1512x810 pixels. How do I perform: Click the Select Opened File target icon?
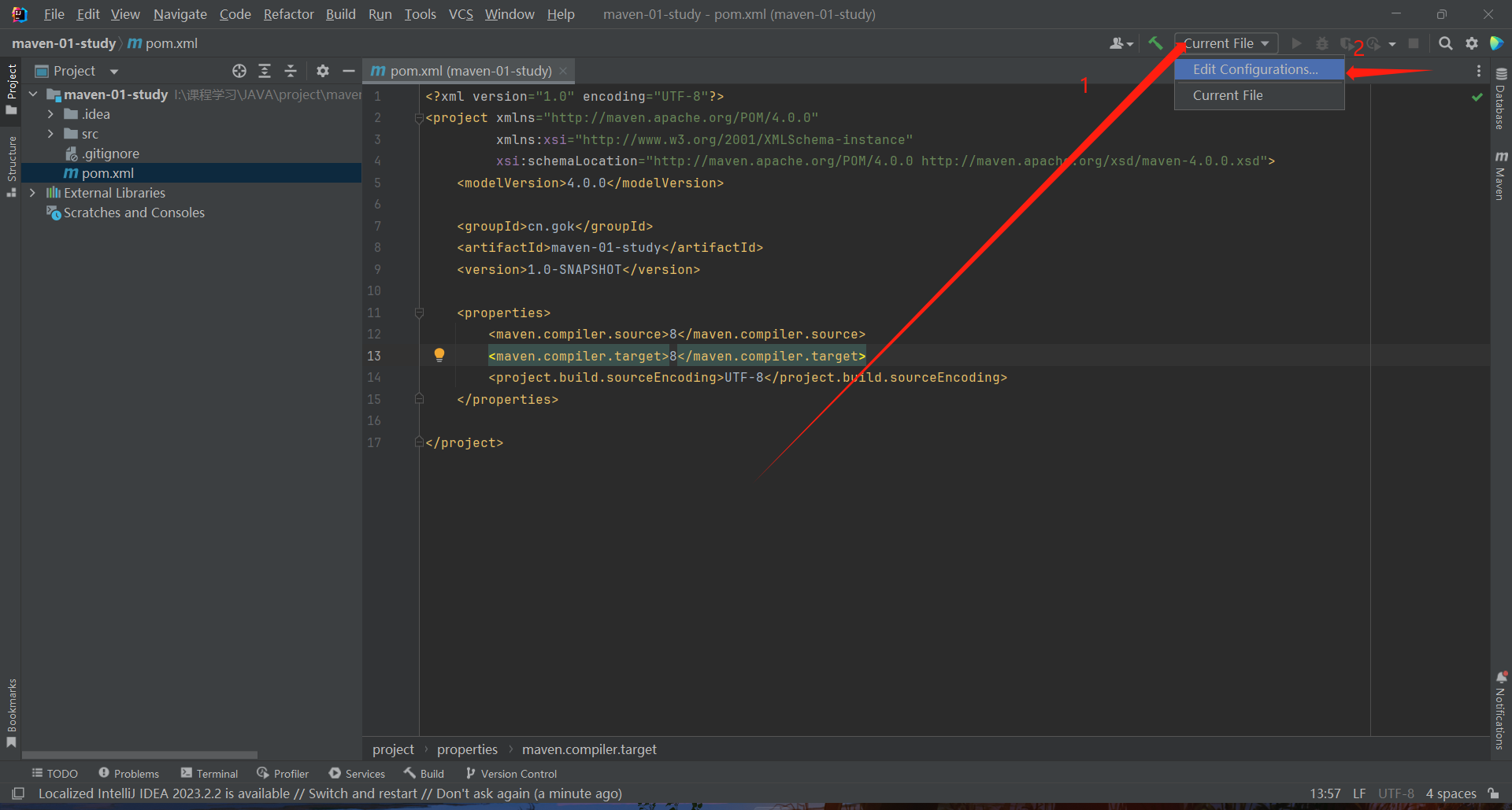(239, 71)
